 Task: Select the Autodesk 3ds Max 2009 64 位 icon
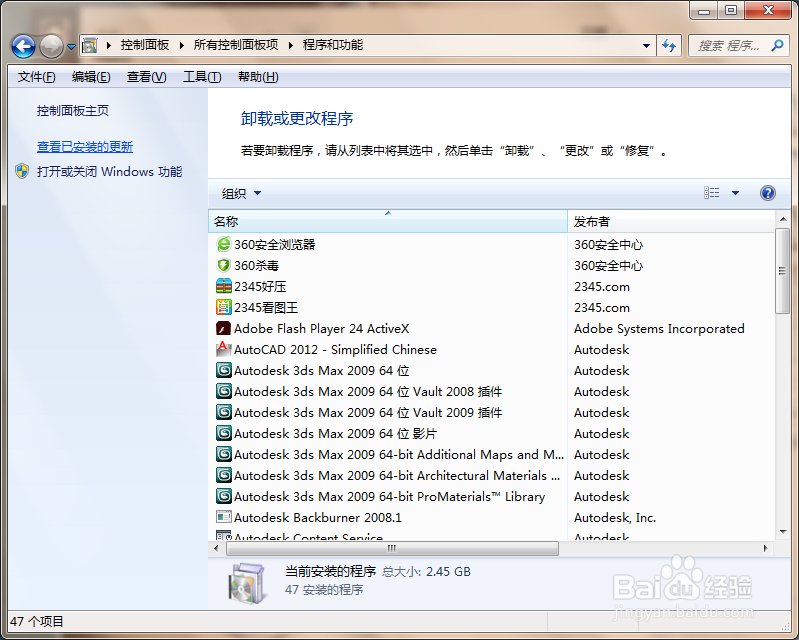click(223, 370)
